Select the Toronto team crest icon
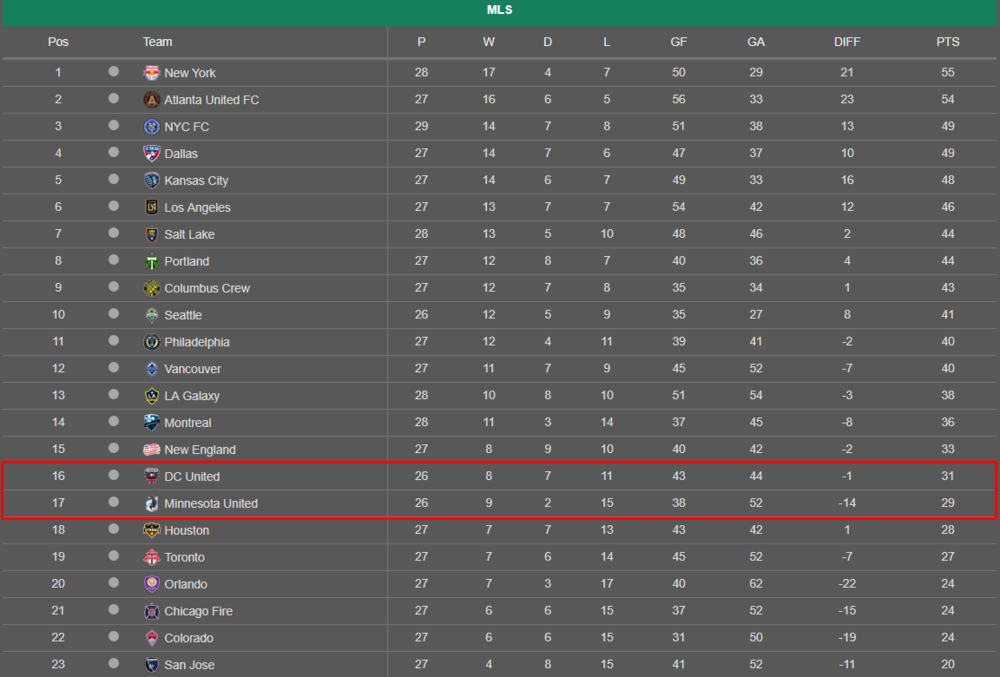Image resolution: width=1000 pixels, height=677 pixels. click(x=151, y=557)
